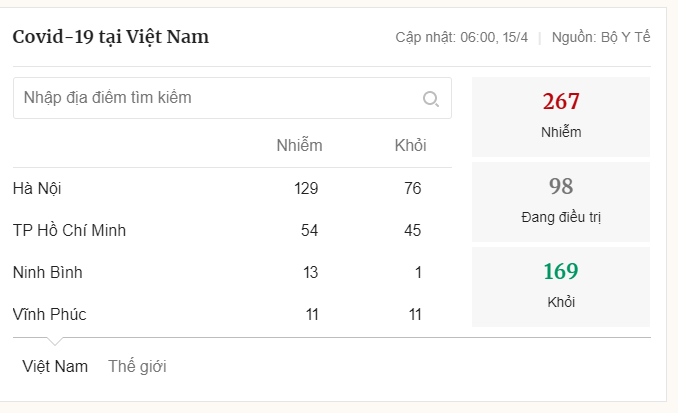Click the Khỏi column header
678x413 pixels.
[410, 145]
